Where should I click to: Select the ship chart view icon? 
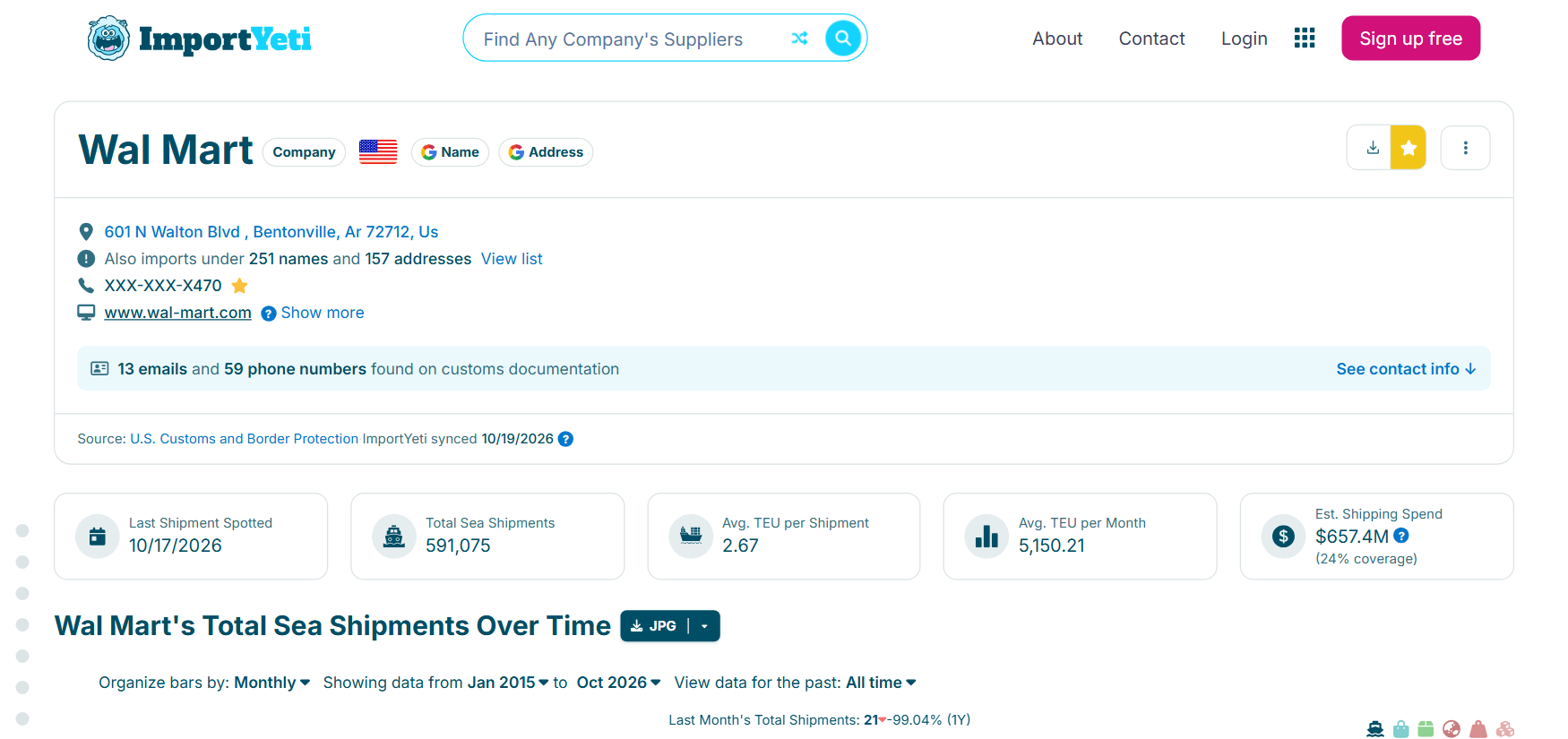coord(1375,729)
